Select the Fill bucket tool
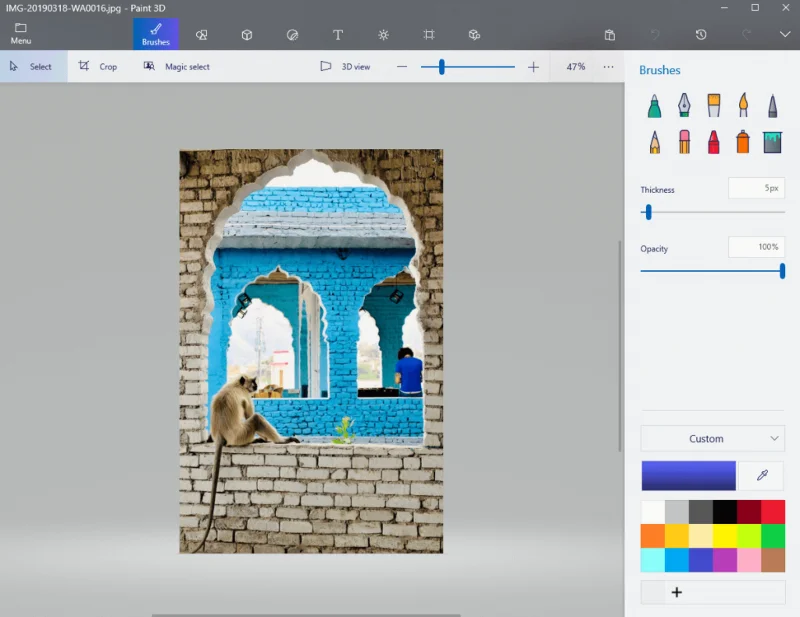 (774, 140)
